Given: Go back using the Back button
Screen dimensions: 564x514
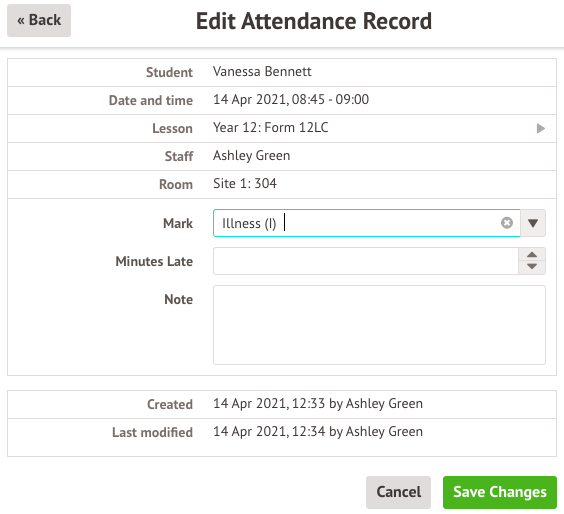Looking at the screenshot, I should (39, 20).
